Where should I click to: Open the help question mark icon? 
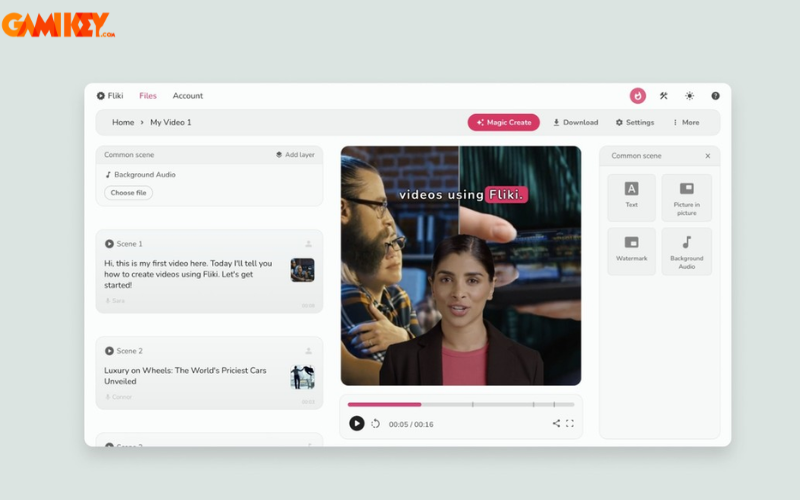pyautogui.click(x=715, y=96)
